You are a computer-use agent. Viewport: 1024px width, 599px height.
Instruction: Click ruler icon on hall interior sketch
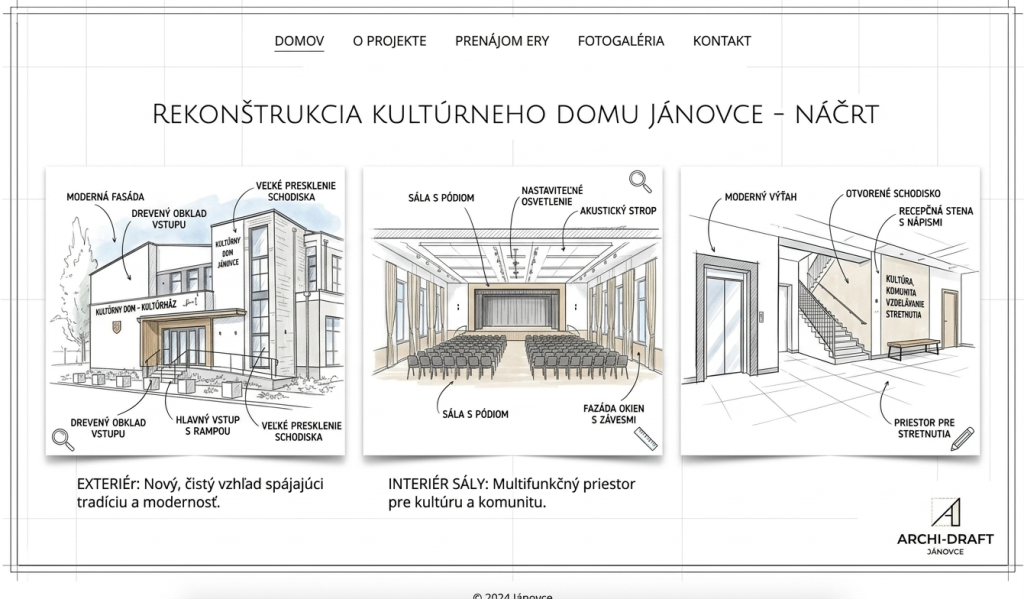click(x=645, y=439)
